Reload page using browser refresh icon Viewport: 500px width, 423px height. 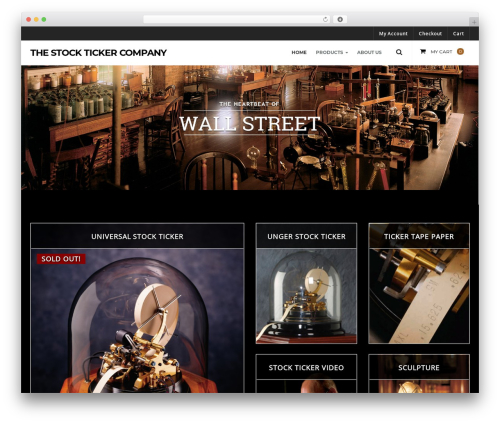coord(325,19)
